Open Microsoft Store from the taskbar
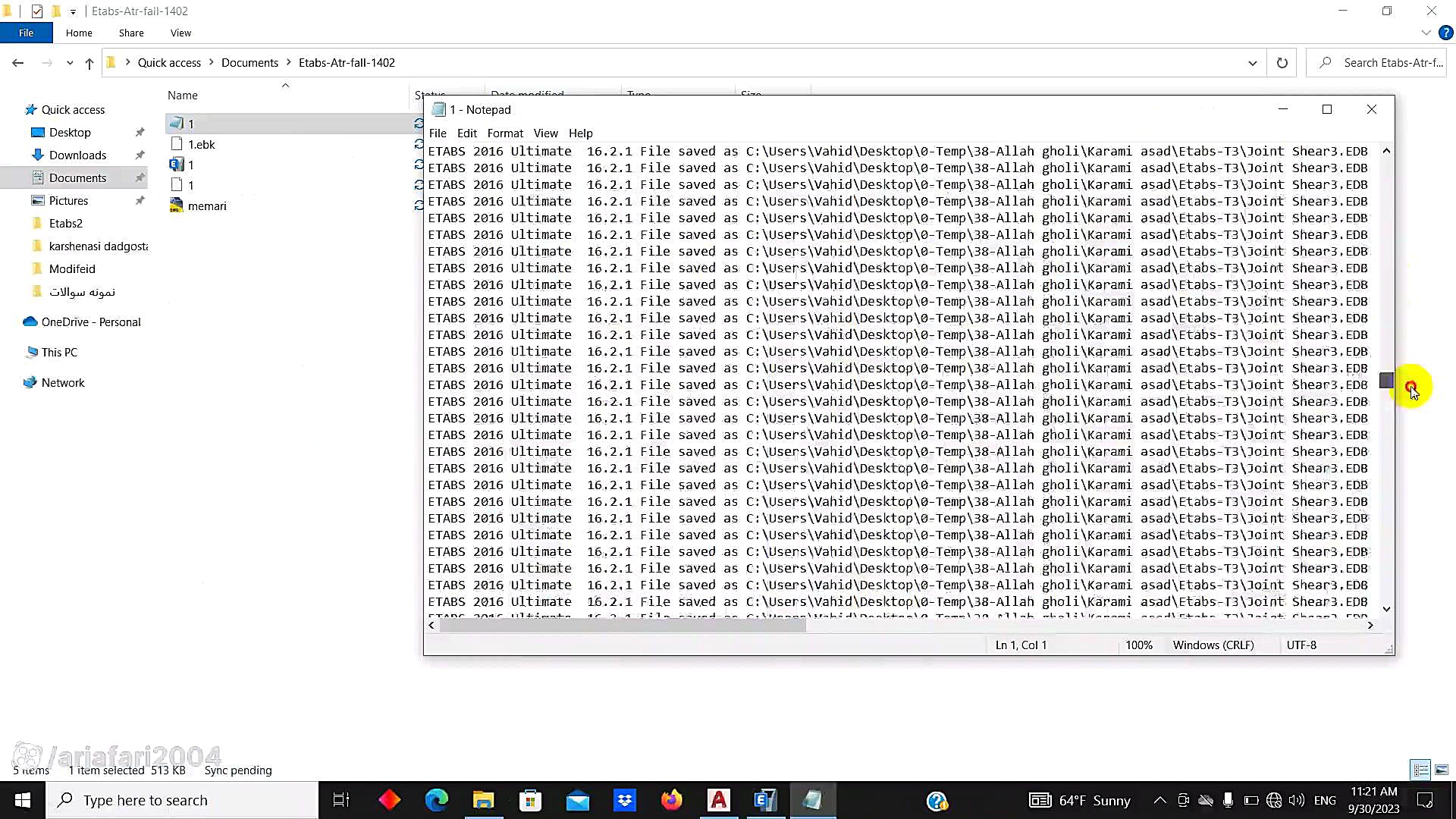This screenshot has width=1456, height=819. (531, 800)
